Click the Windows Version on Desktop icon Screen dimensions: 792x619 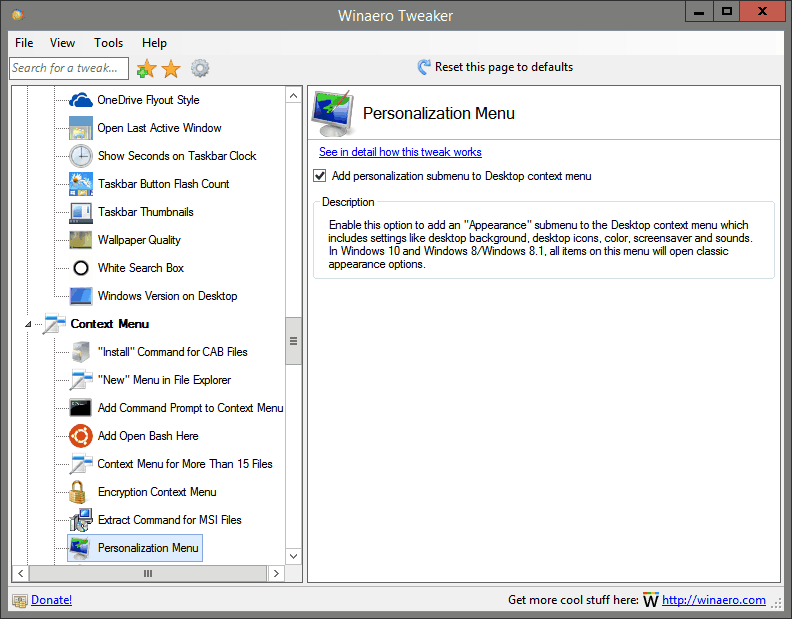point(80,296)
